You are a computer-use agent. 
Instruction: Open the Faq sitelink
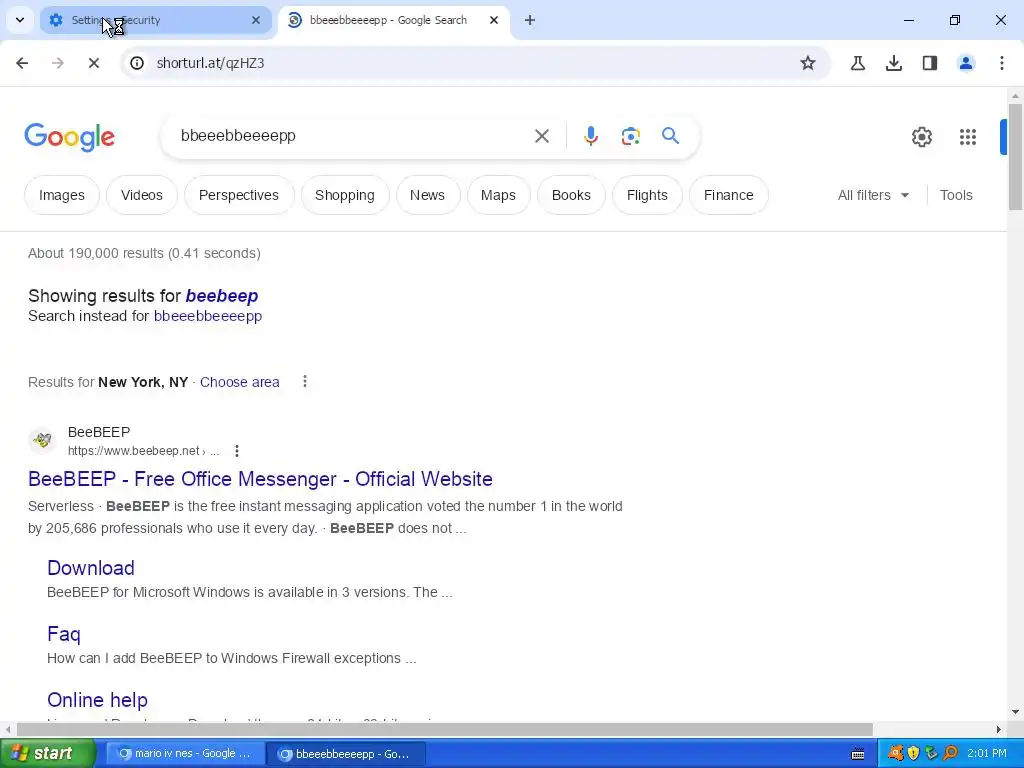point(64,633)
